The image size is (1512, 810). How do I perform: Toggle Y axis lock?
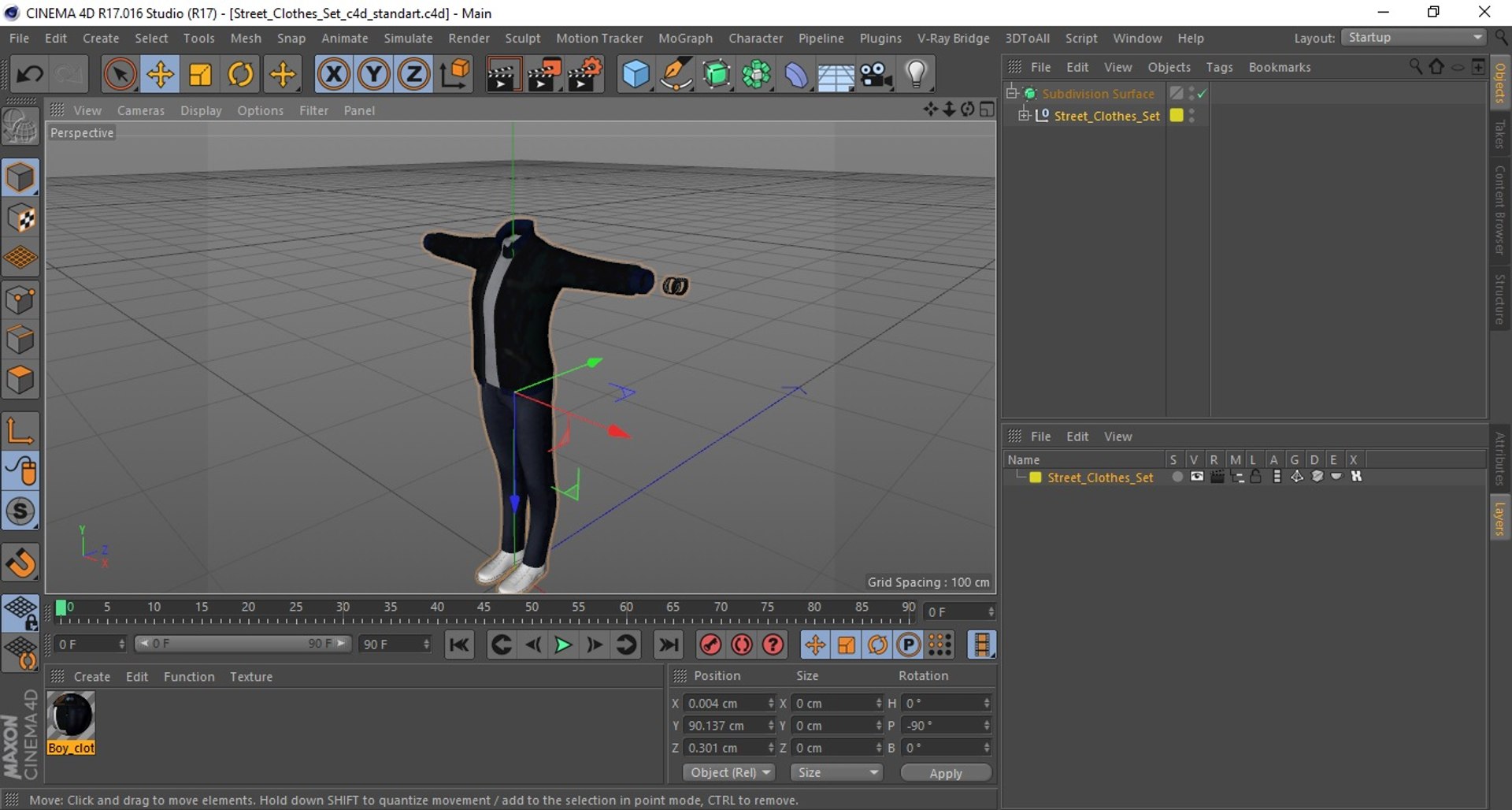pyautogui.click(x=374, y=74)
